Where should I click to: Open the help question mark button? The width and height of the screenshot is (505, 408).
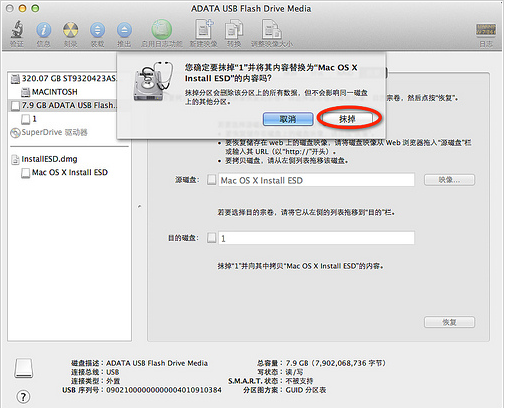pyautogui.click(x=23, y=397)
